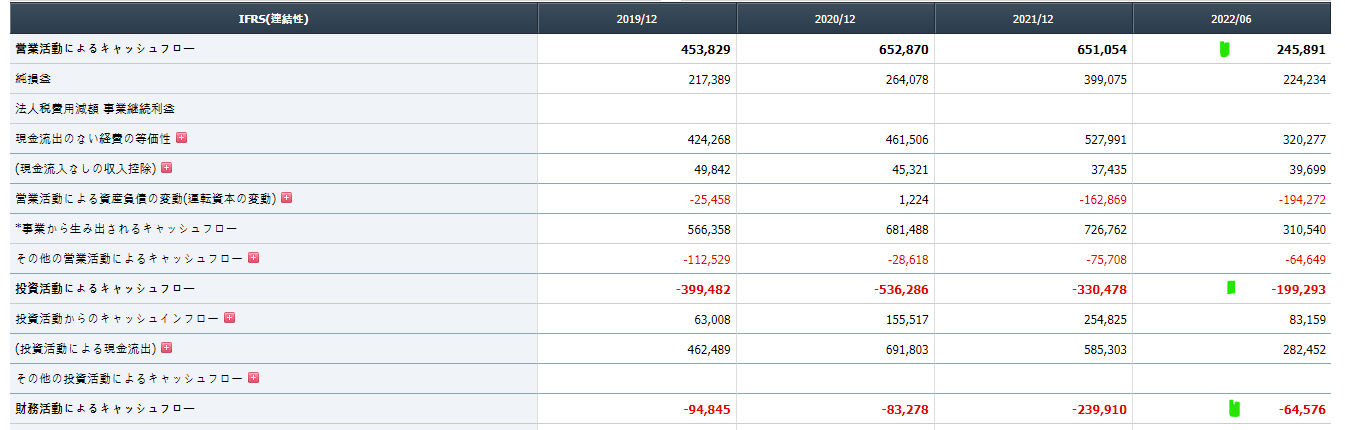The width and height of the screenshot is (1345, 430).
Task: Click green marker beside 245,891 value
Action: point(1225,49)
